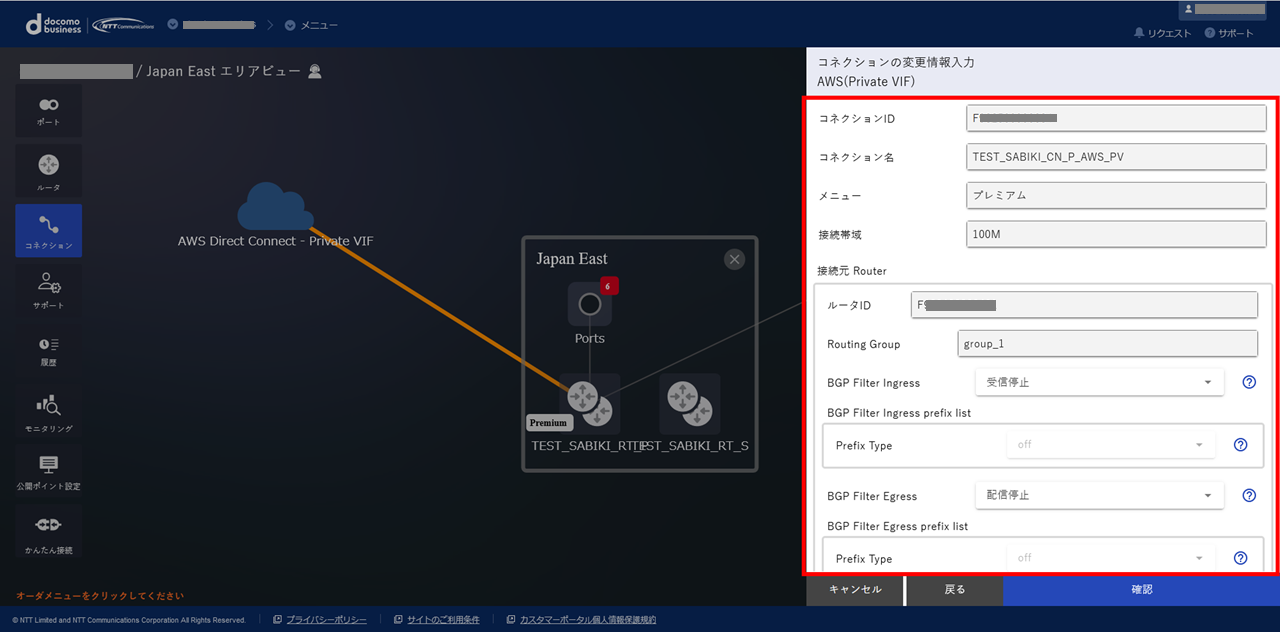
Task: Select the モニタリング sidebar icon
Action: coord(48,411)
